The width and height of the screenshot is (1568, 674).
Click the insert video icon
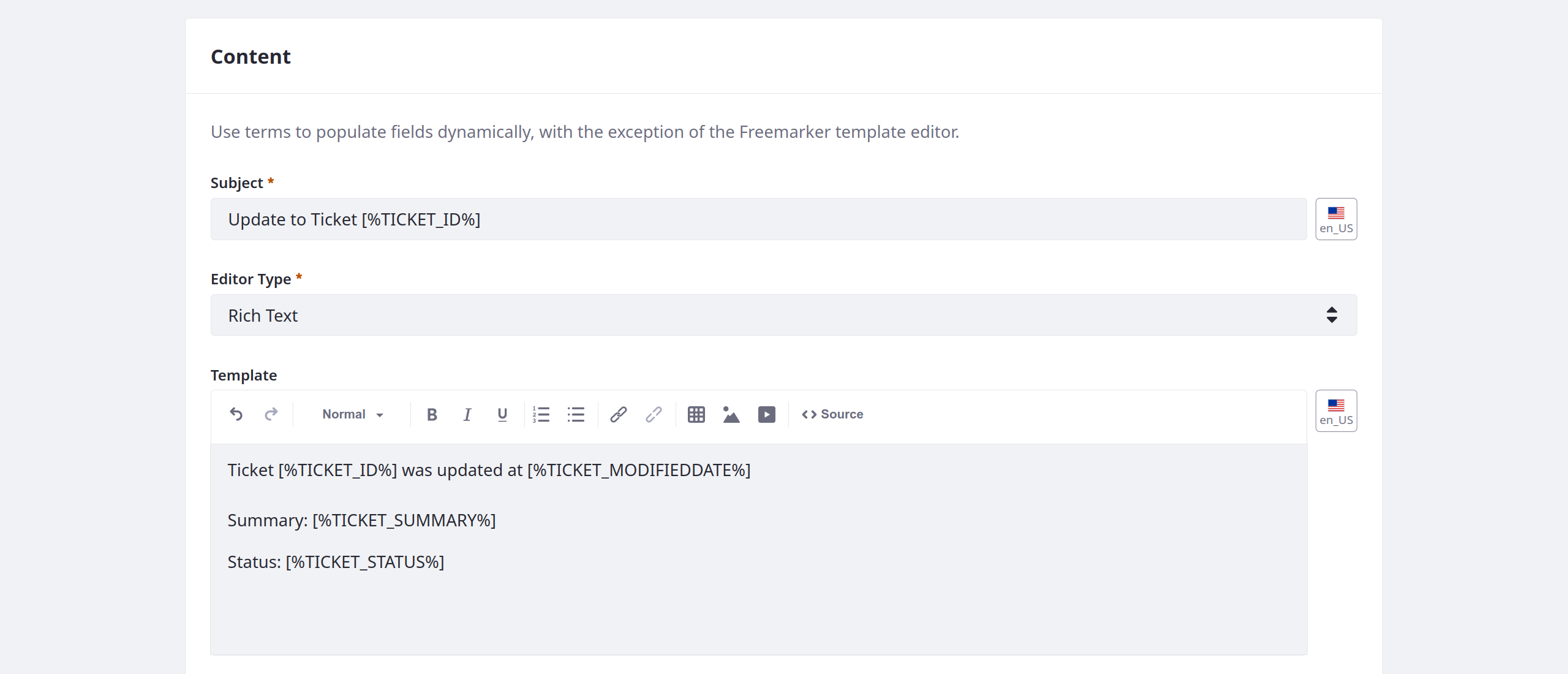[766, 414]
